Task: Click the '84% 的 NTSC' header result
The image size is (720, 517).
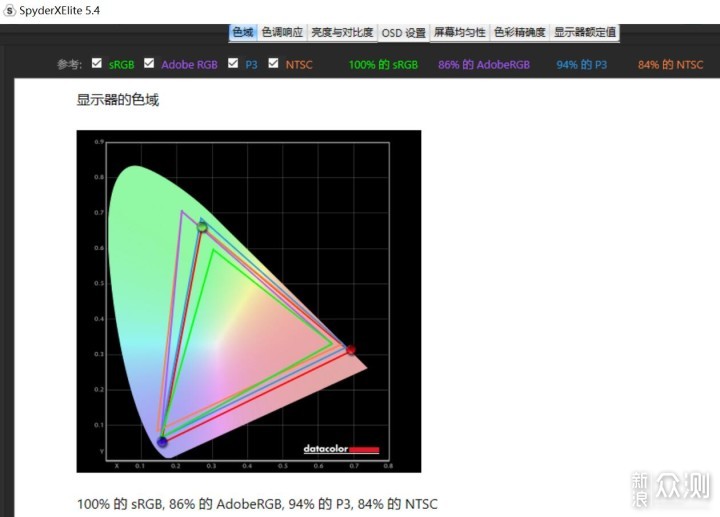Action: point(670,65)
